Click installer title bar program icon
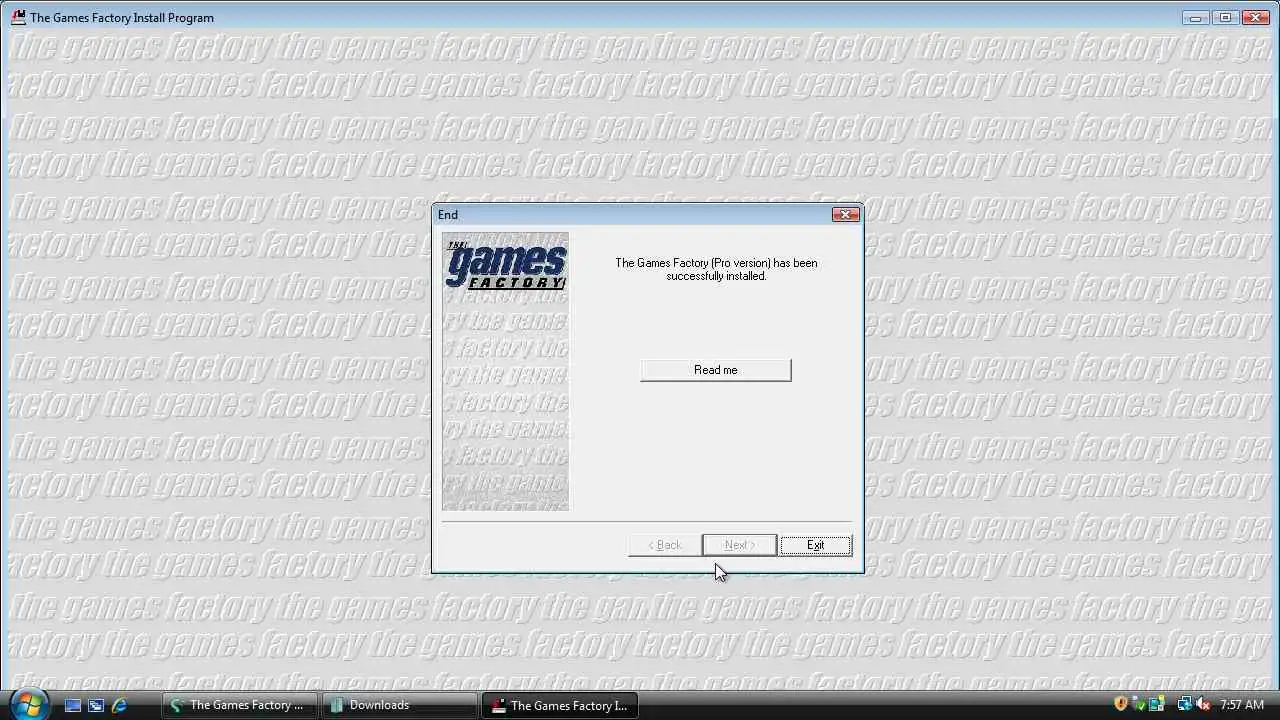The height and width of the screenshot is (720, 1280). (x=18, y=17)
